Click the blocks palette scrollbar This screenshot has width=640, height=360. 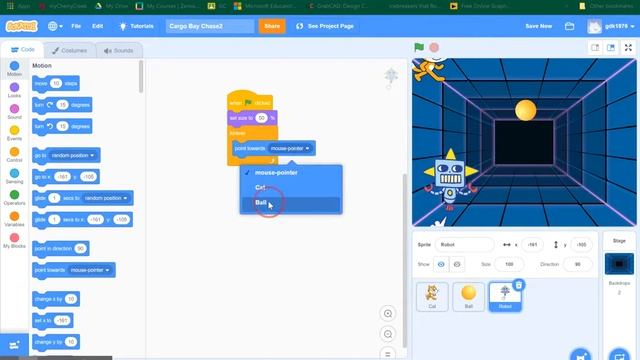pos(141,77)
